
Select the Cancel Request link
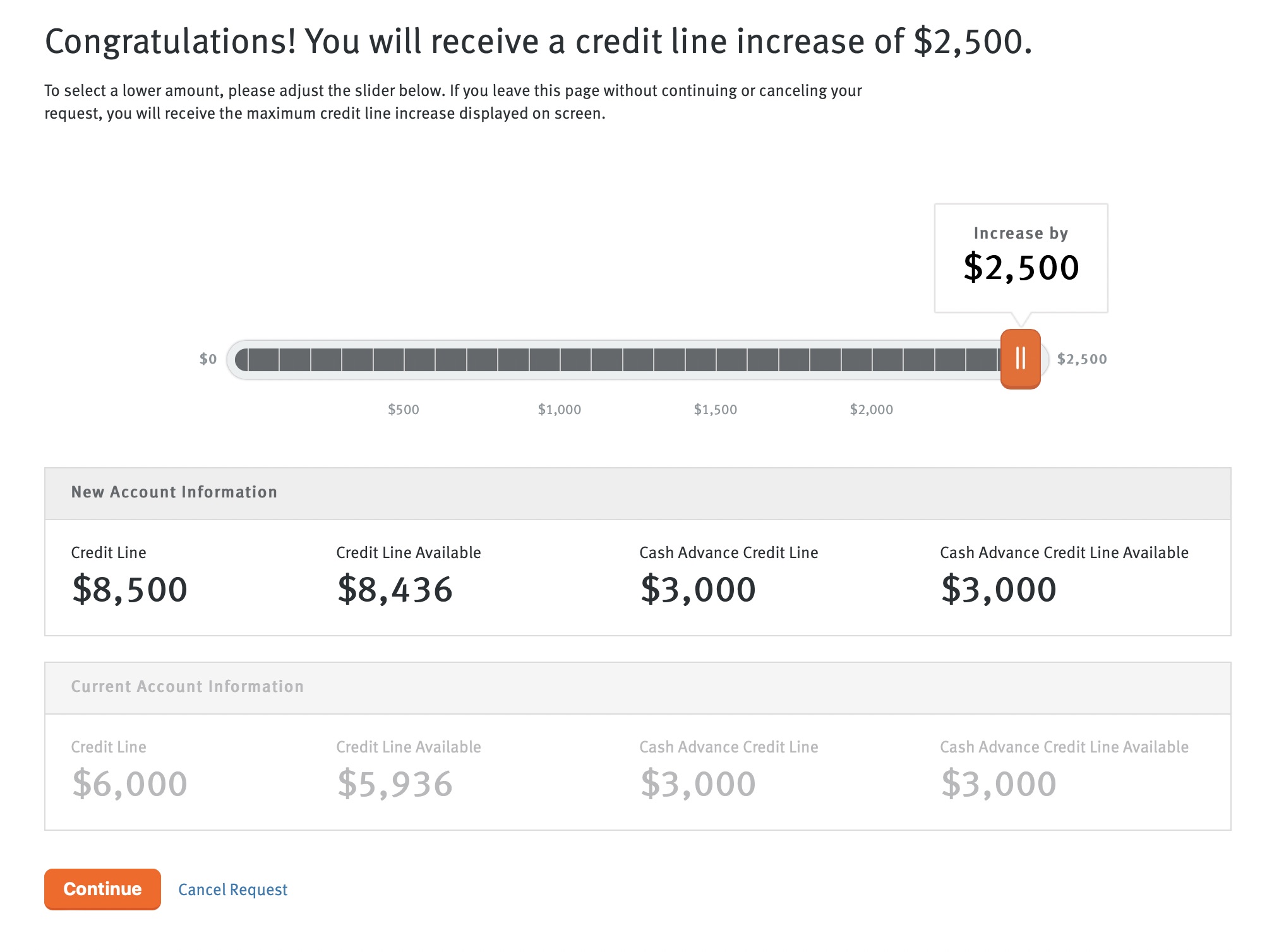pos(233,890)
